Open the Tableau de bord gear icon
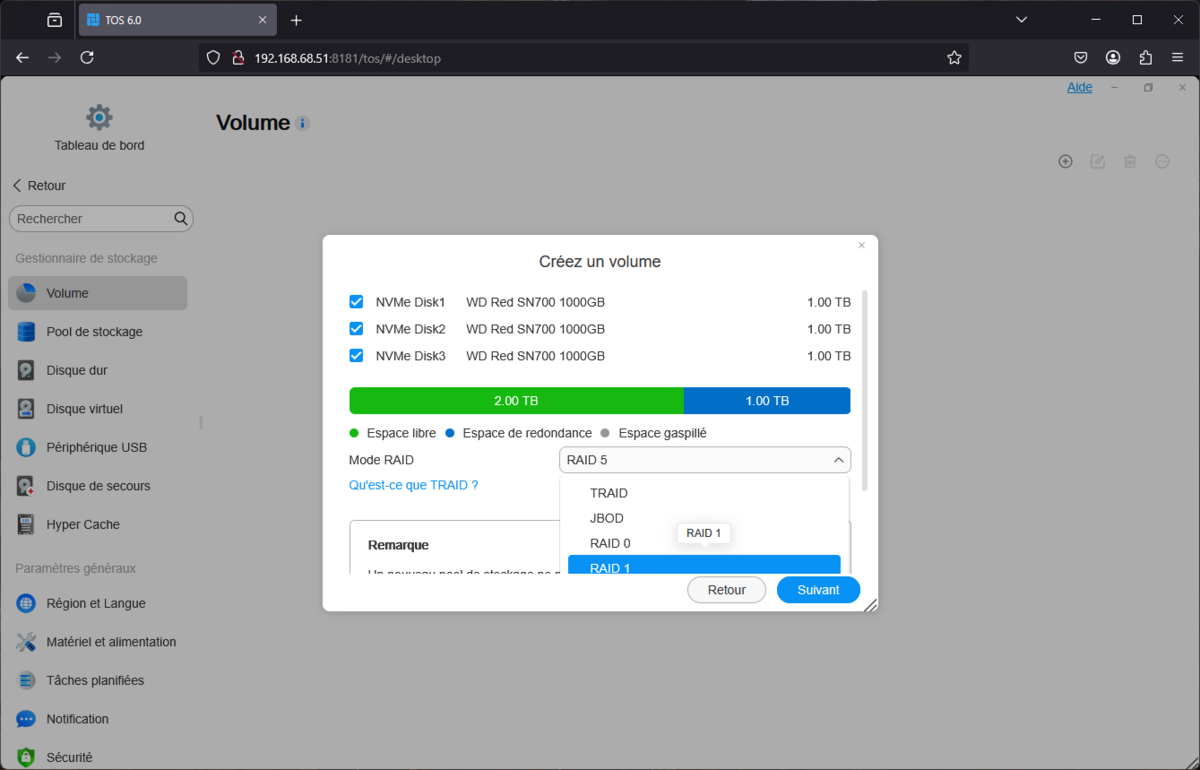Viewport: 1200px width, 770px height. [x=99, y=117]
